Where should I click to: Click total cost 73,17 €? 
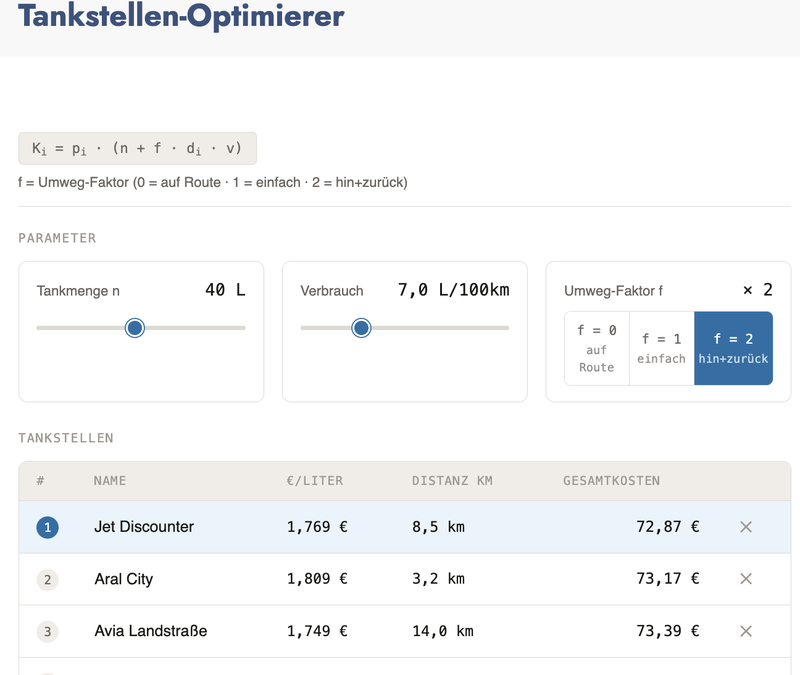click(x=667, y=579)
